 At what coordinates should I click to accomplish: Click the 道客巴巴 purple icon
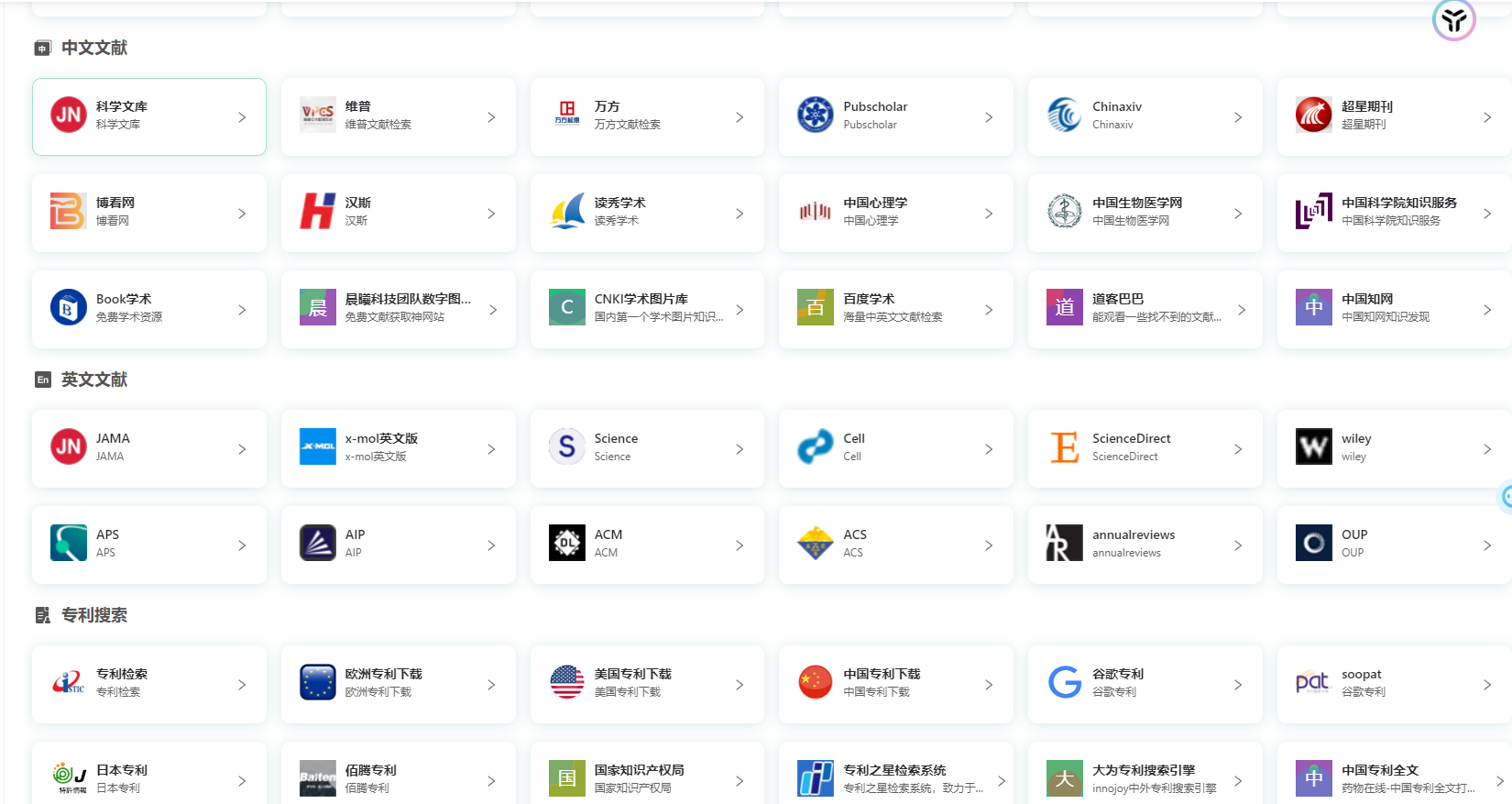[x=1065, y=308]
